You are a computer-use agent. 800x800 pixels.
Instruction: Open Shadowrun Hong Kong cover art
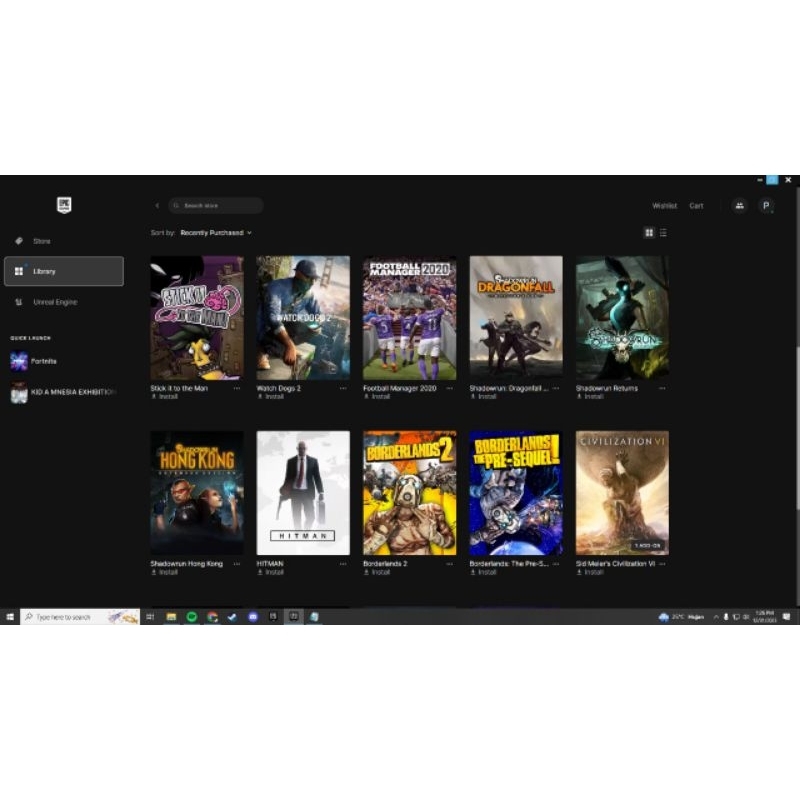[197, 493]
